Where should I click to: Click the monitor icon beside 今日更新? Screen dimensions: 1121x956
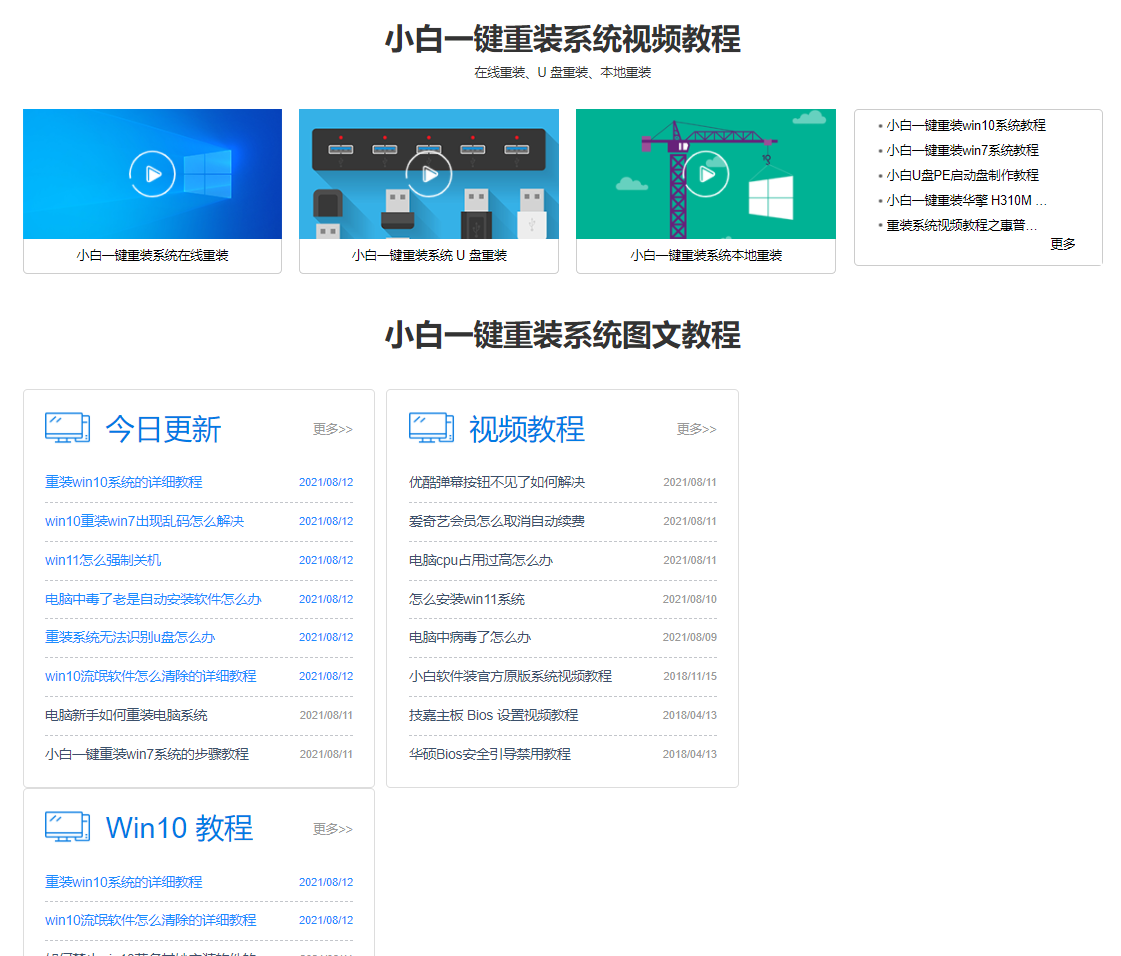(x=67, y=428)
